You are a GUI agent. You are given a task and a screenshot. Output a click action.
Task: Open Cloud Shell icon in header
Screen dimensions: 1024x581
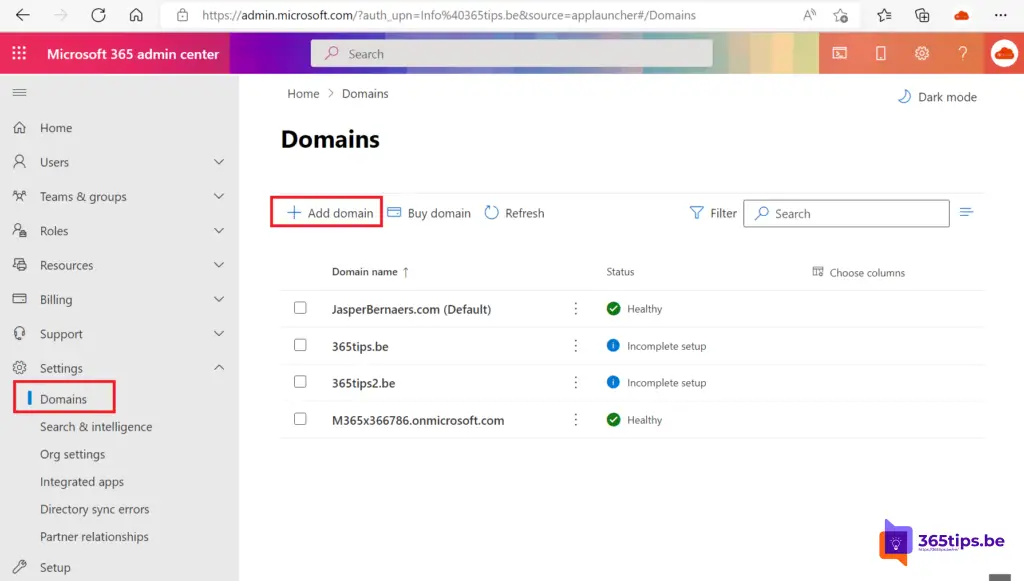coord(840,54)
